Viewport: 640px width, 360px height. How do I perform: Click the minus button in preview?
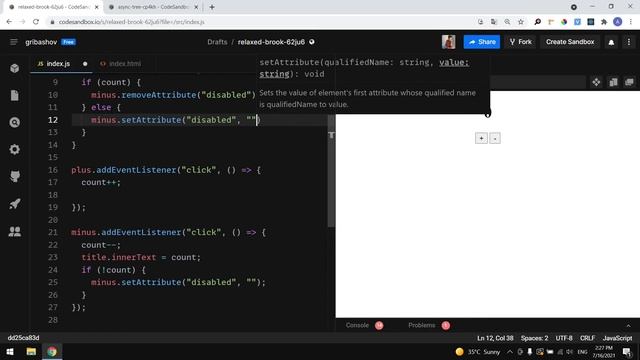tap(495, 138)
